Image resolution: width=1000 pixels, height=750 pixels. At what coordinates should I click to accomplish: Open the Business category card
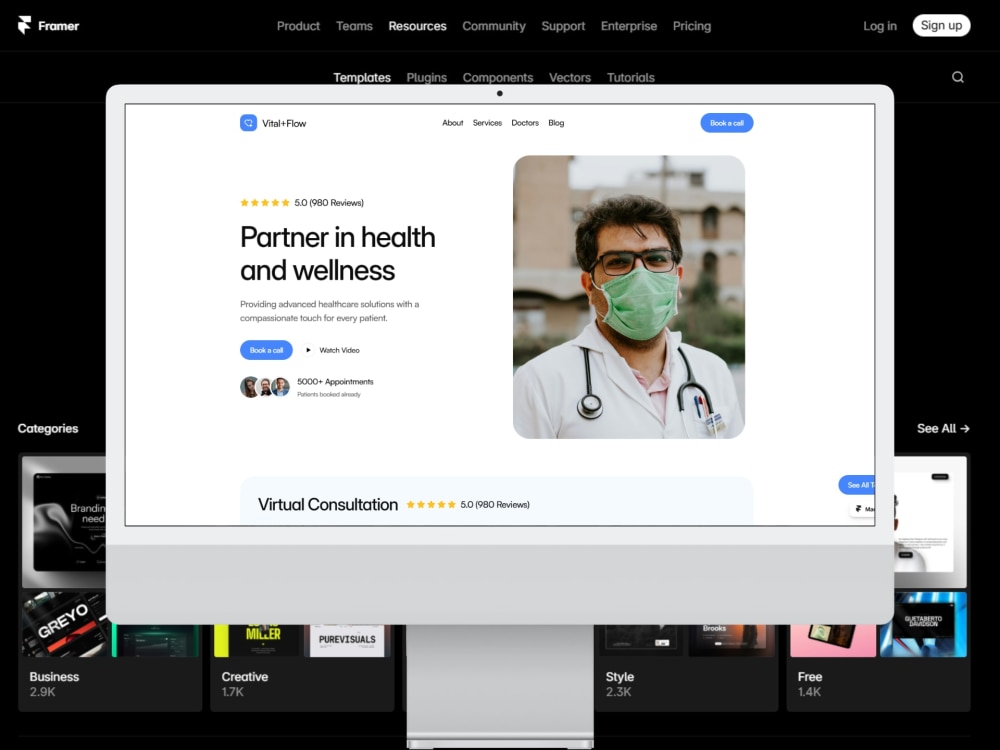click(x=110, y=582)
